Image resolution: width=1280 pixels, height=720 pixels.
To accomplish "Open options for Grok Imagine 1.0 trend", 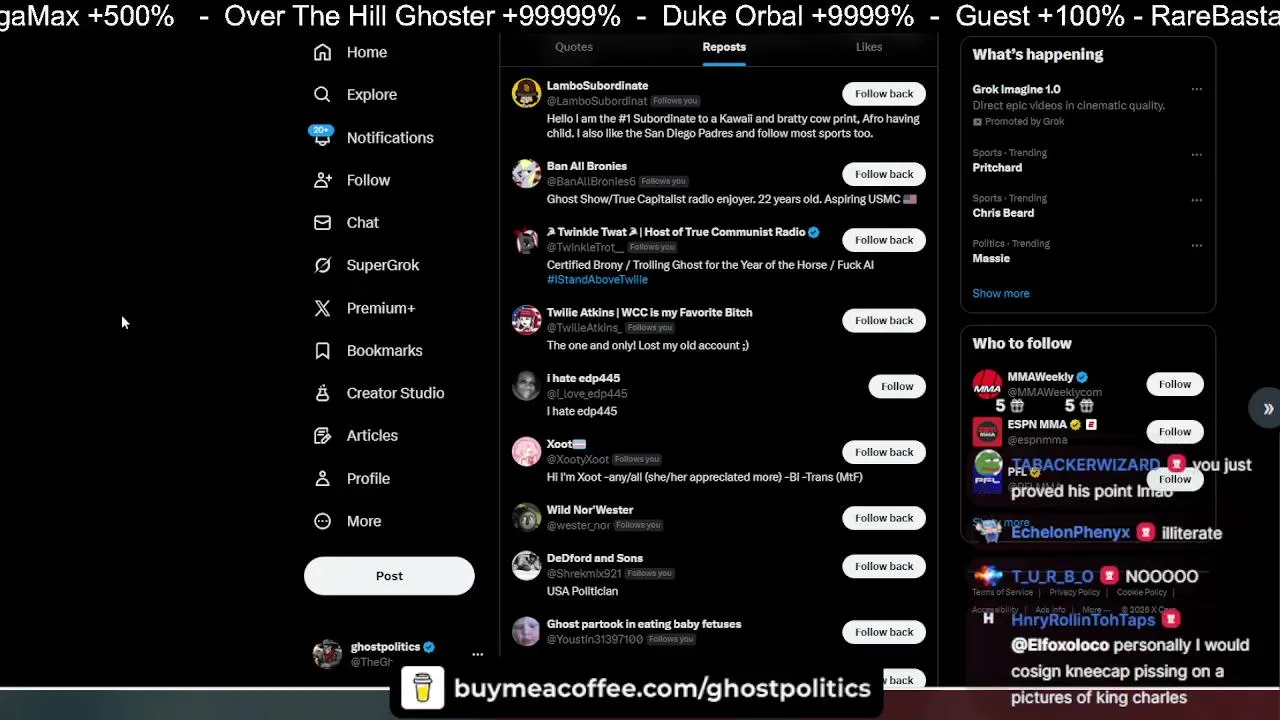I will [x=1196, y=89].
